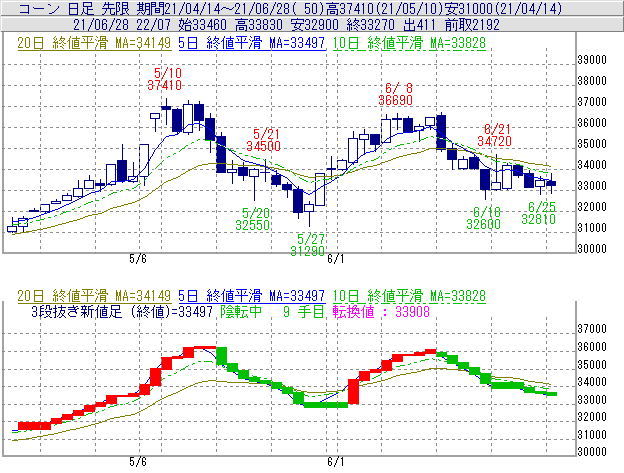Click the 陰転中 status text

(241, 311)
